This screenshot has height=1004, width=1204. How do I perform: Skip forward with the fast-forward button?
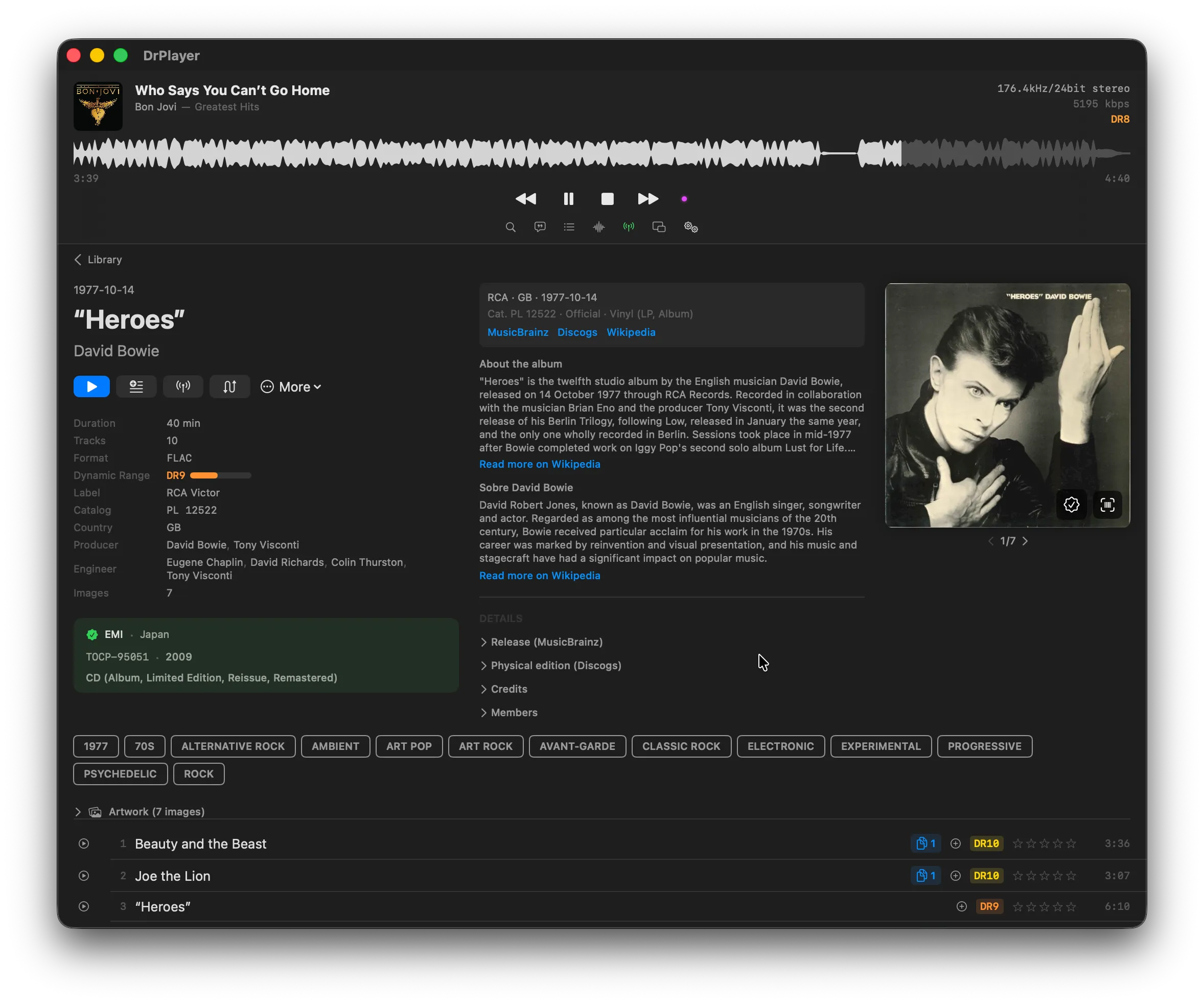coord(648,199)
